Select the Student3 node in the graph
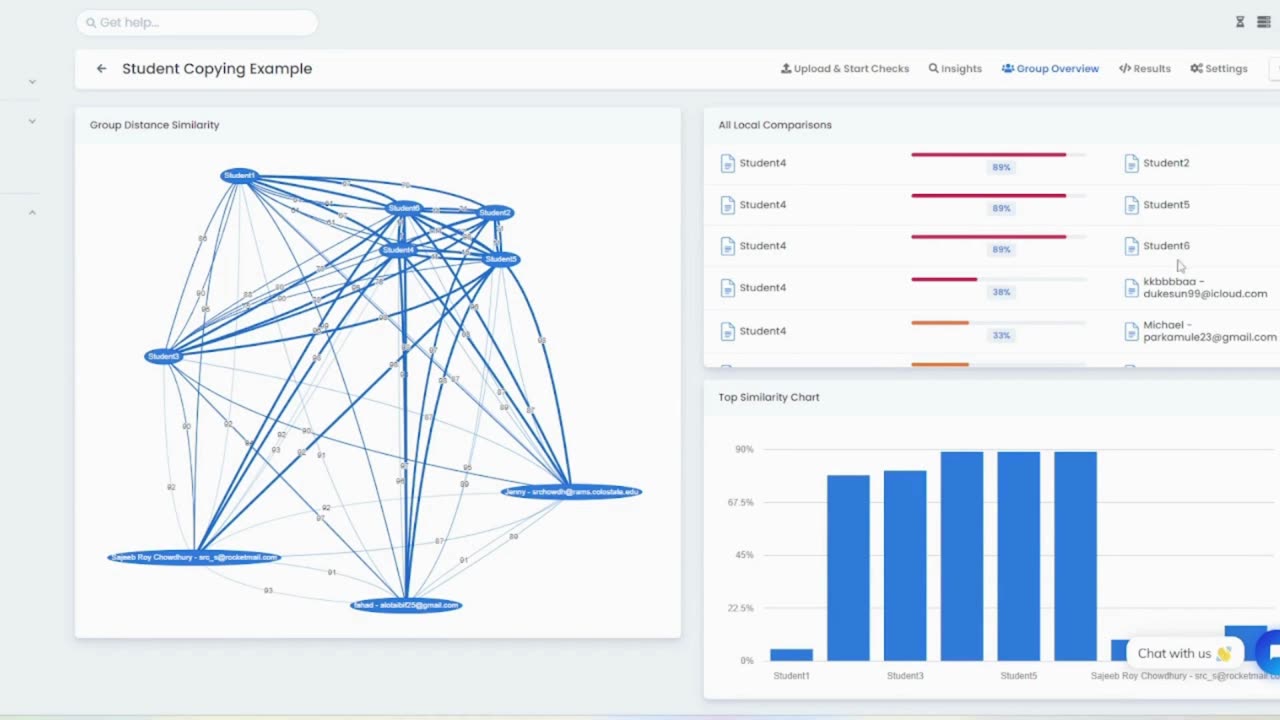This screenshot has height=720, width=1280. [x=163, y=356]
